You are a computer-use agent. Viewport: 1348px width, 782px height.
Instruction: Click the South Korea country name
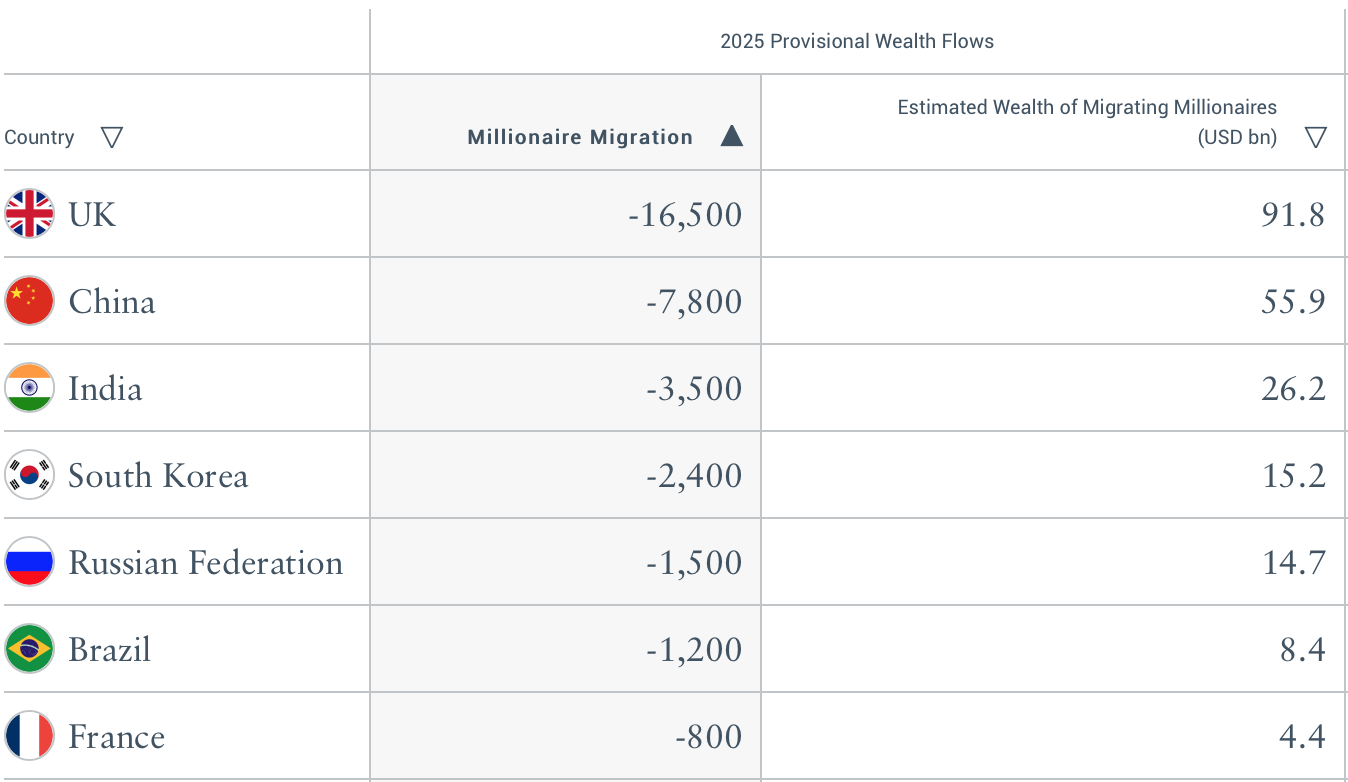(158, 476)
